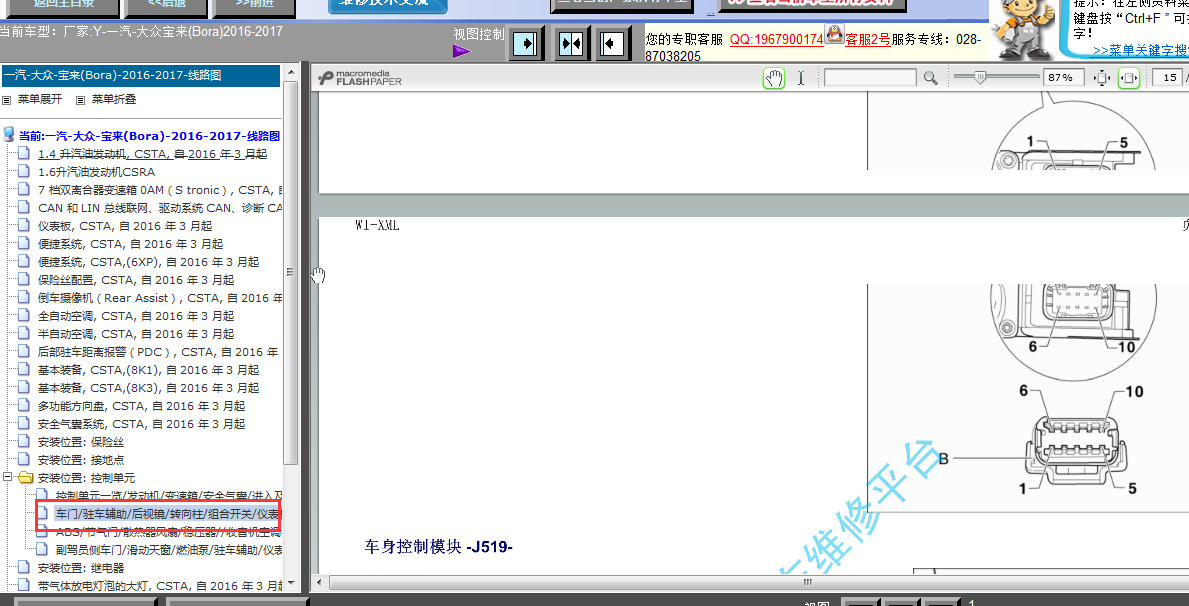Open the 客服2号 link
Viewport: 1189px width, 606px height.
867,39
